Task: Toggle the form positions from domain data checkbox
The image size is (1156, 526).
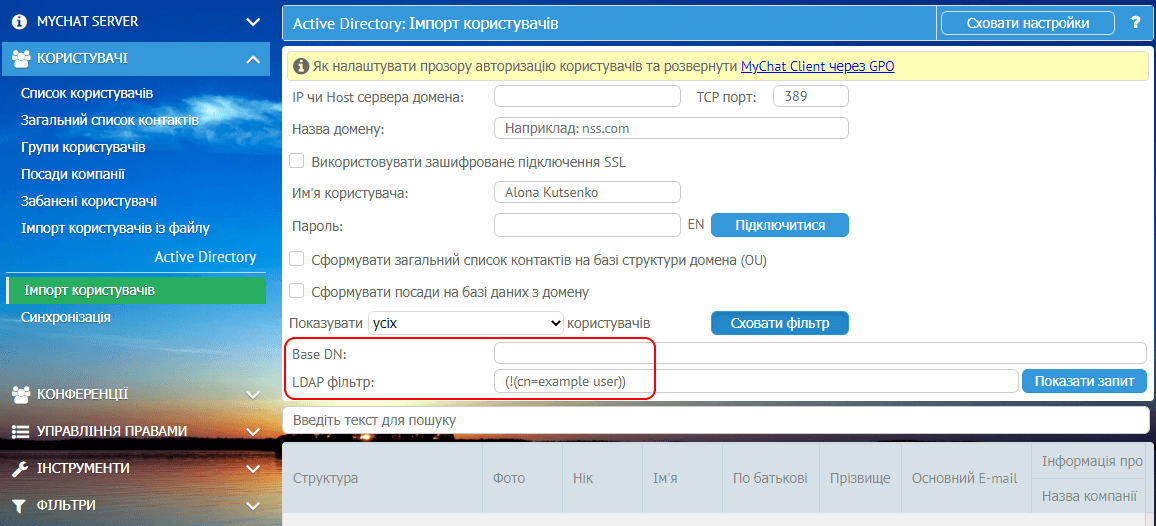Action: pyautogui.click(x=297, y=291)
